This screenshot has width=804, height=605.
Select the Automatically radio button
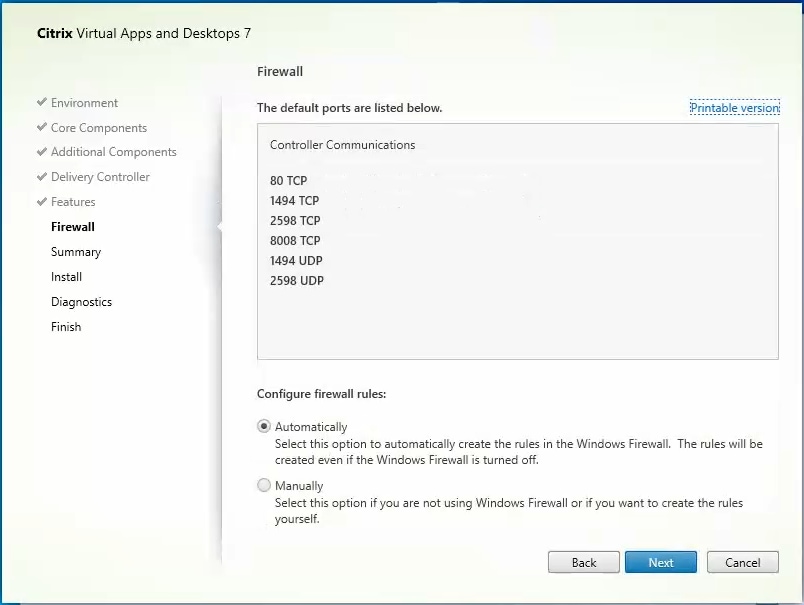click(x=264, y=426)
